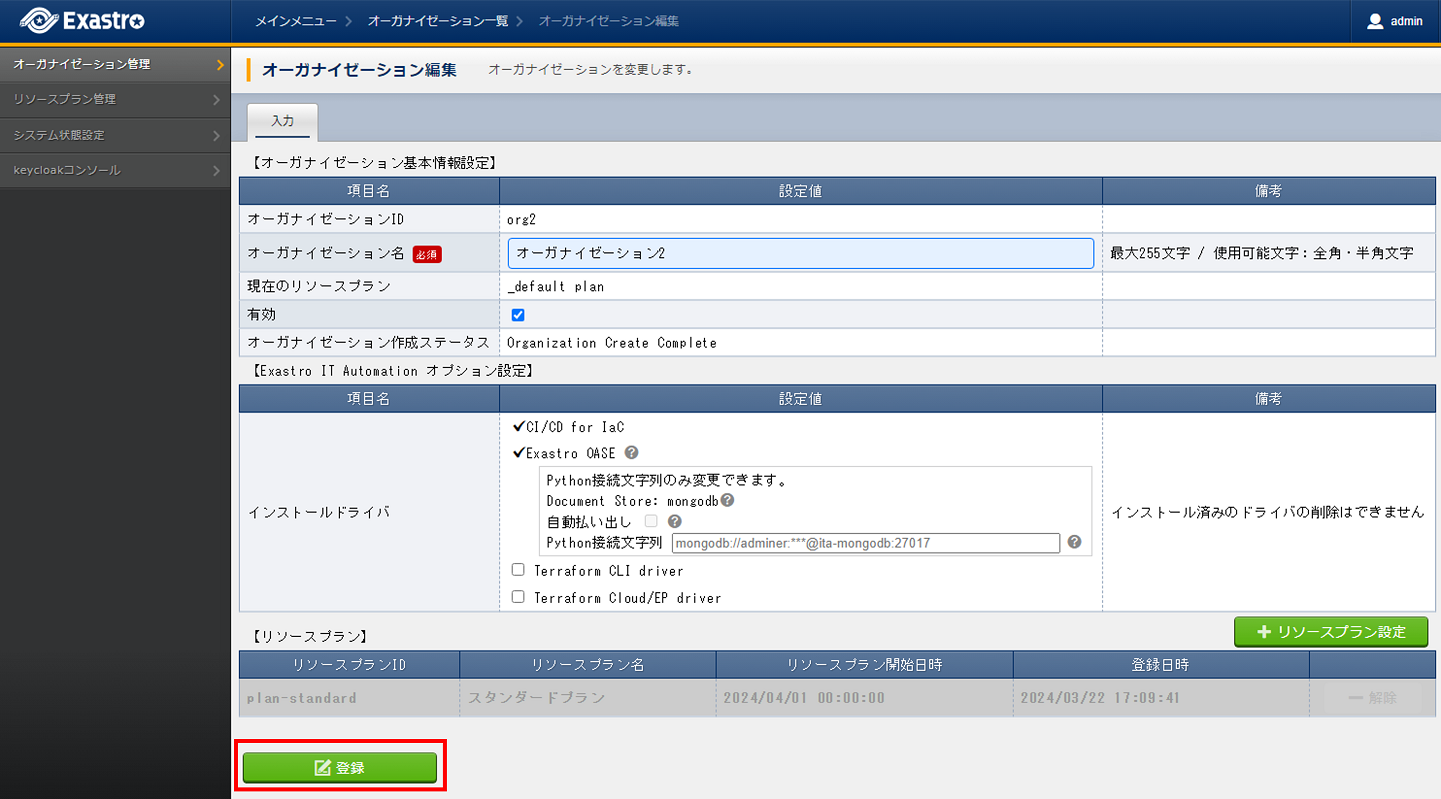The width and height of the screenshot is (1441, 799).
Task: Open システム状態設定 menu item
Action: click(x=115, y=135)
